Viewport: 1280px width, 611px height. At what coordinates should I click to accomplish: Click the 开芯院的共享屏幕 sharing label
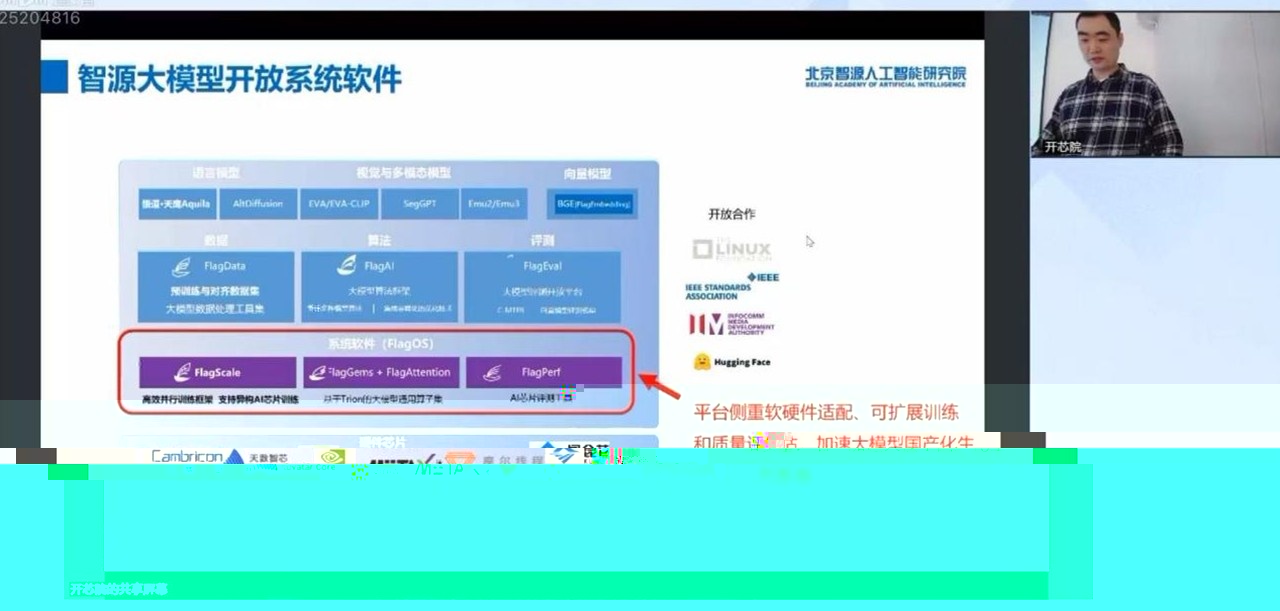tap(118, 590)
